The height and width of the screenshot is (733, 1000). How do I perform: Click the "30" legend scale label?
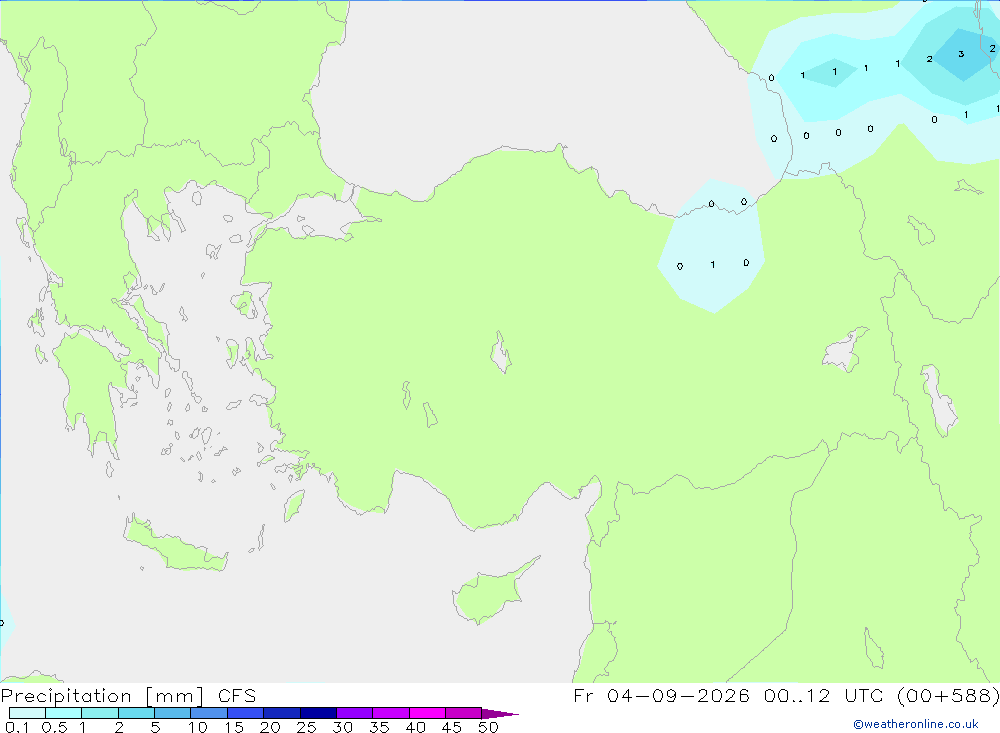tap(342, 727)
